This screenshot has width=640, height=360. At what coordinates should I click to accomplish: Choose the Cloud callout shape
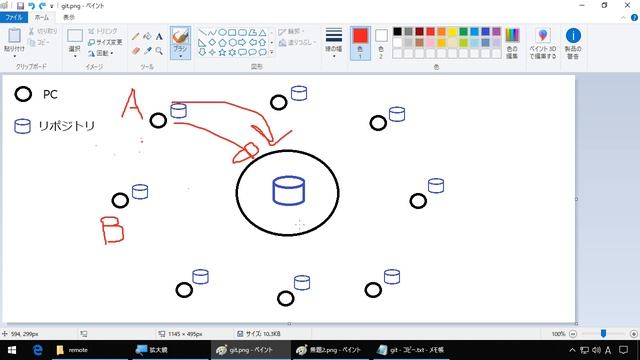point(262,52)
